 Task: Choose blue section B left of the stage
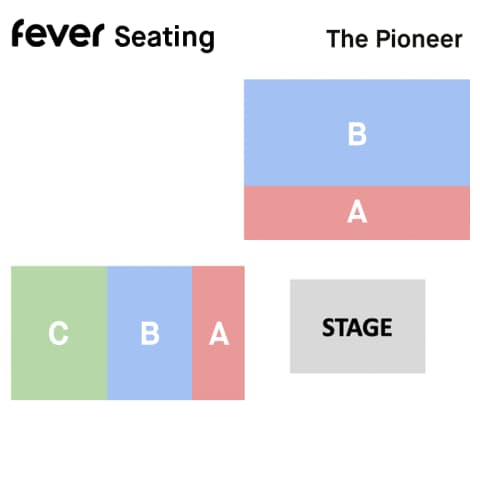[x=150, y=333]
